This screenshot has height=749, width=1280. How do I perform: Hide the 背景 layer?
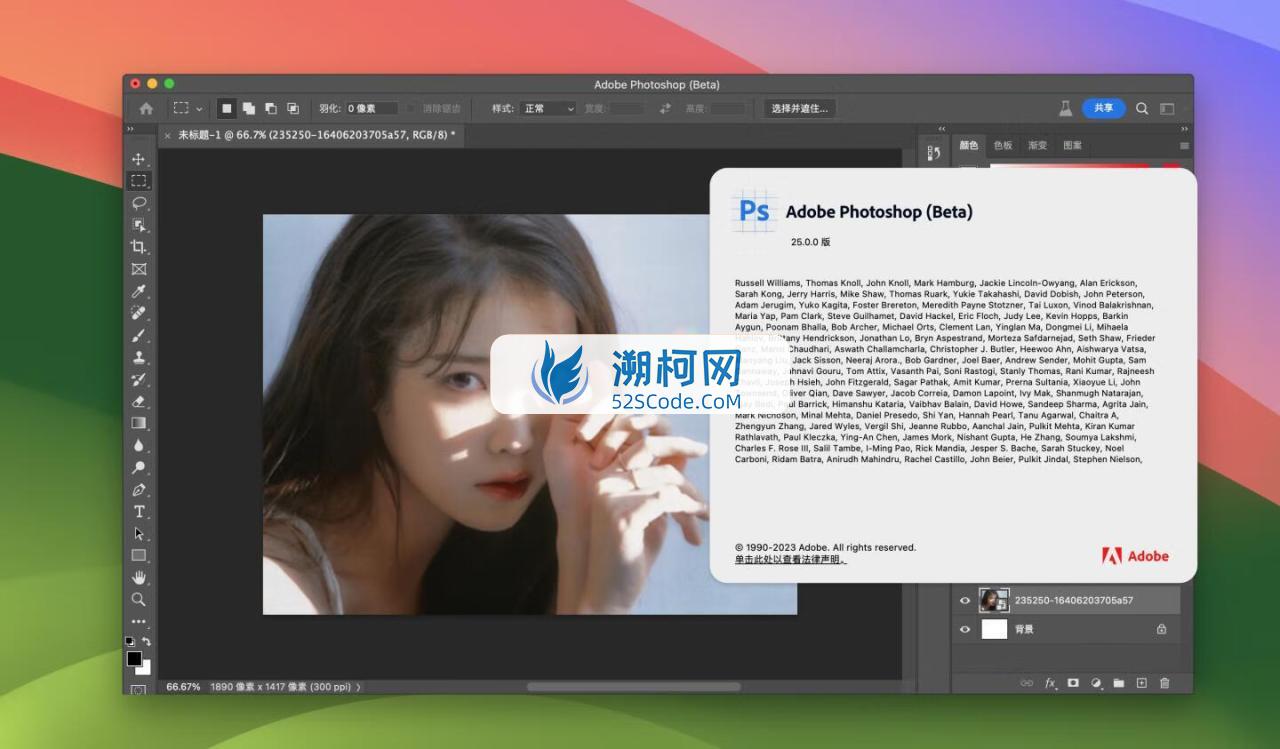coord(965,629)
